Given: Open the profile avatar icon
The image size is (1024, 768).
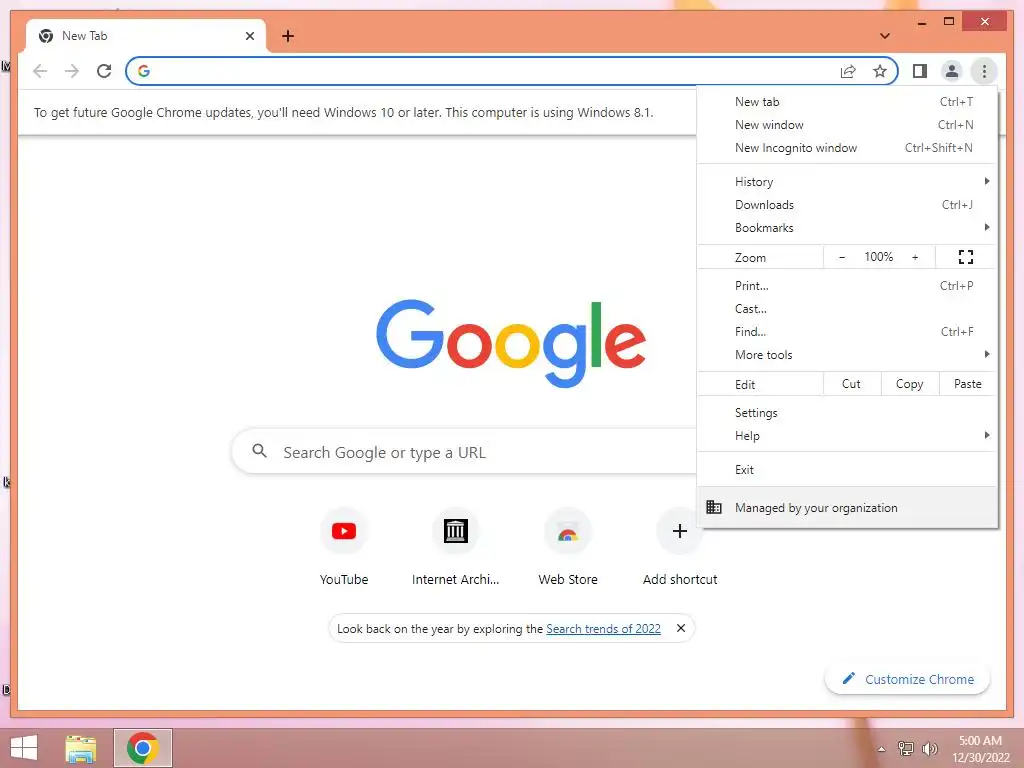Looking at the screenshot, I should pyautogui.click(x=952, y=71).
